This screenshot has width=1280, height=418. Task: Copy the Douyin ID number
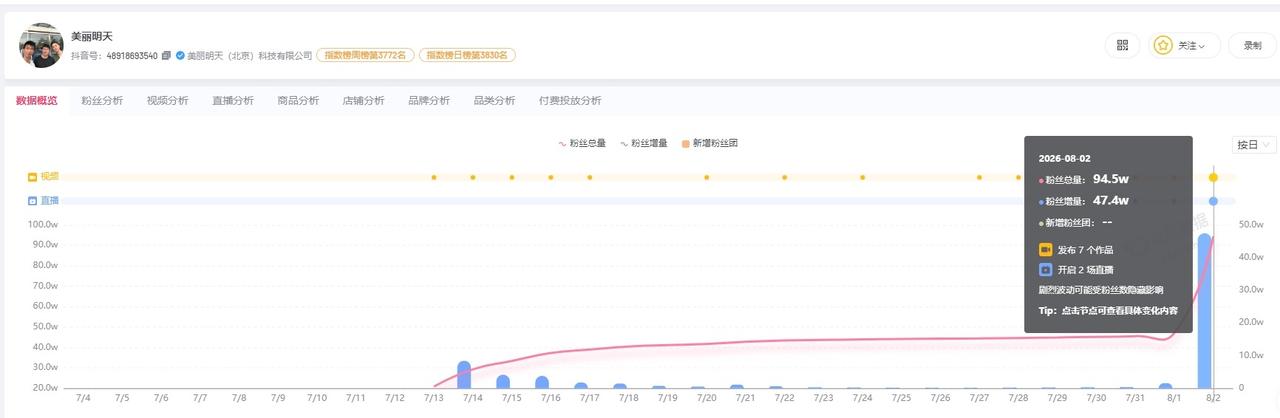pos(166,56)
